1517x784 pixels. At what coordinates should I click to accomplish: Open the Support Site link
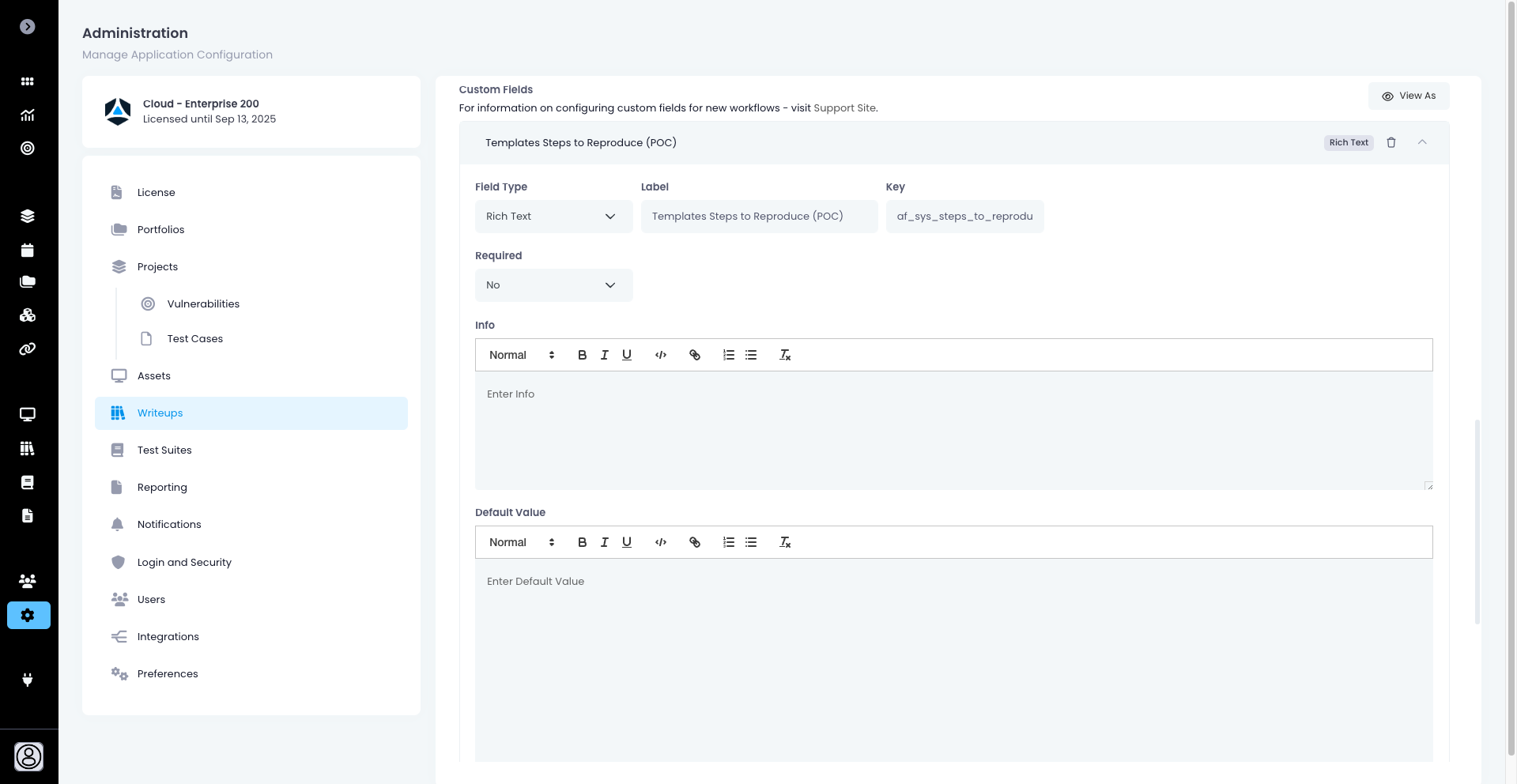pyautogui.click(x=844, y=108)
